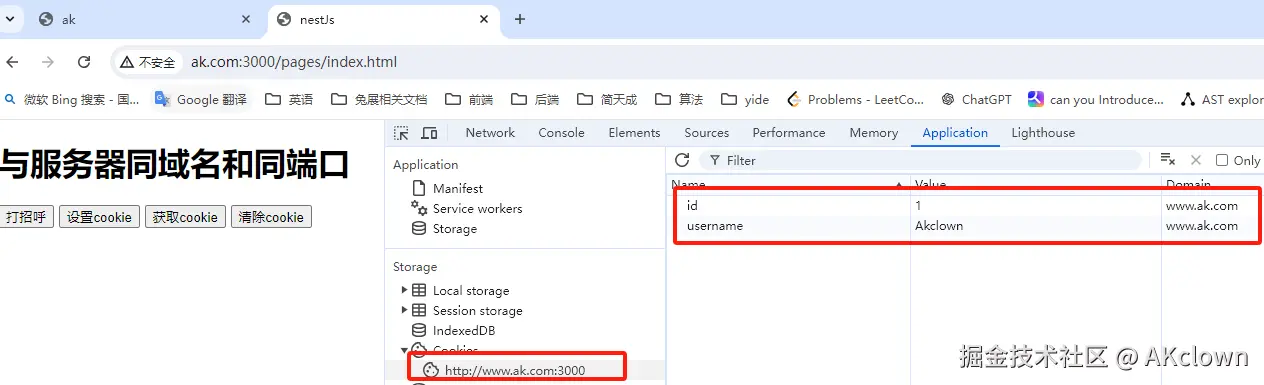The height and width of the screenshot is (385, 1264).
Task: Switch to the Network tab
Action: click(490, 133)
